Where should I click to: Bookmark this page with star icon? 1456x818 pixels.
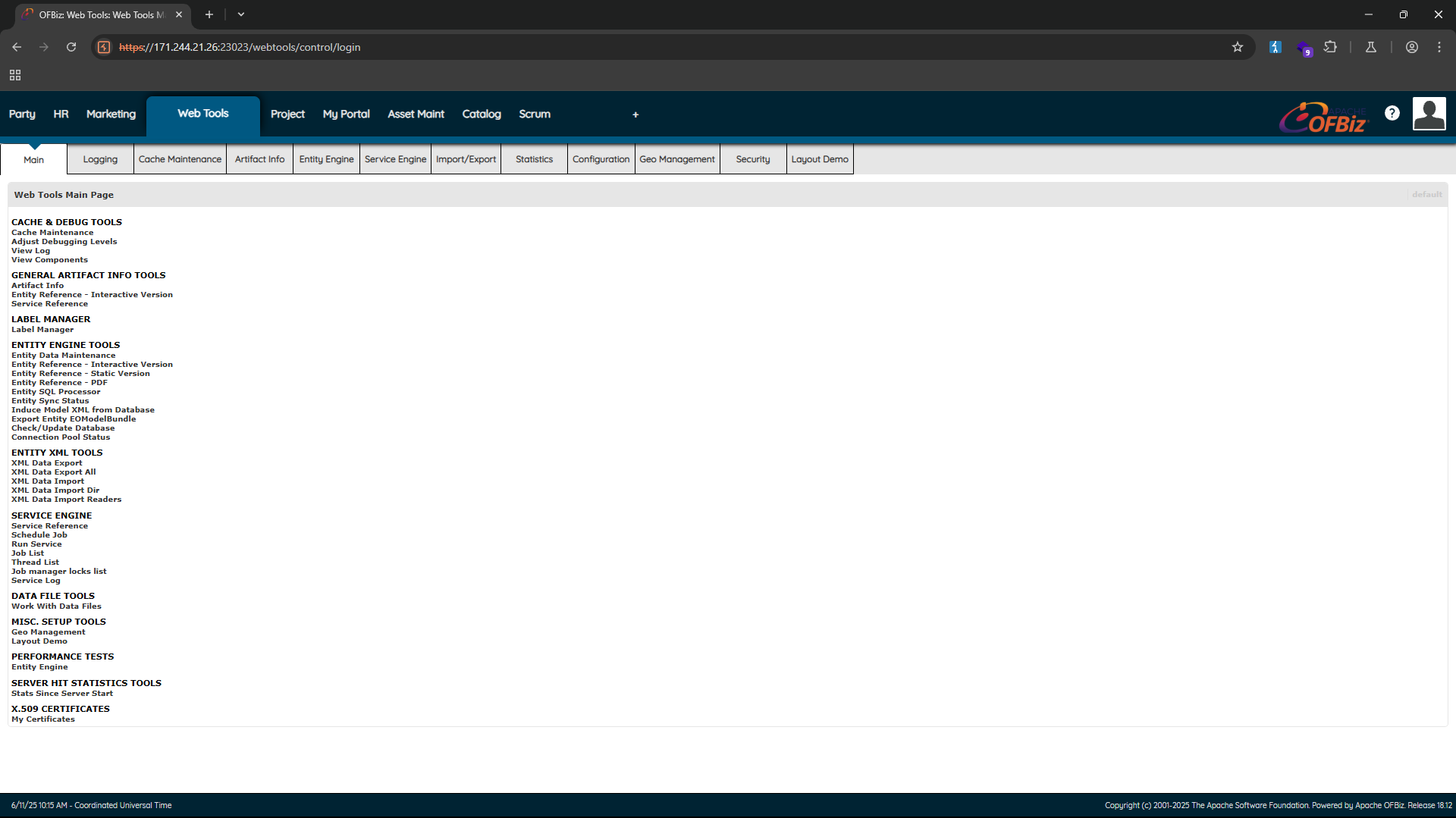pyautogui.click(x=1238, y=47)
